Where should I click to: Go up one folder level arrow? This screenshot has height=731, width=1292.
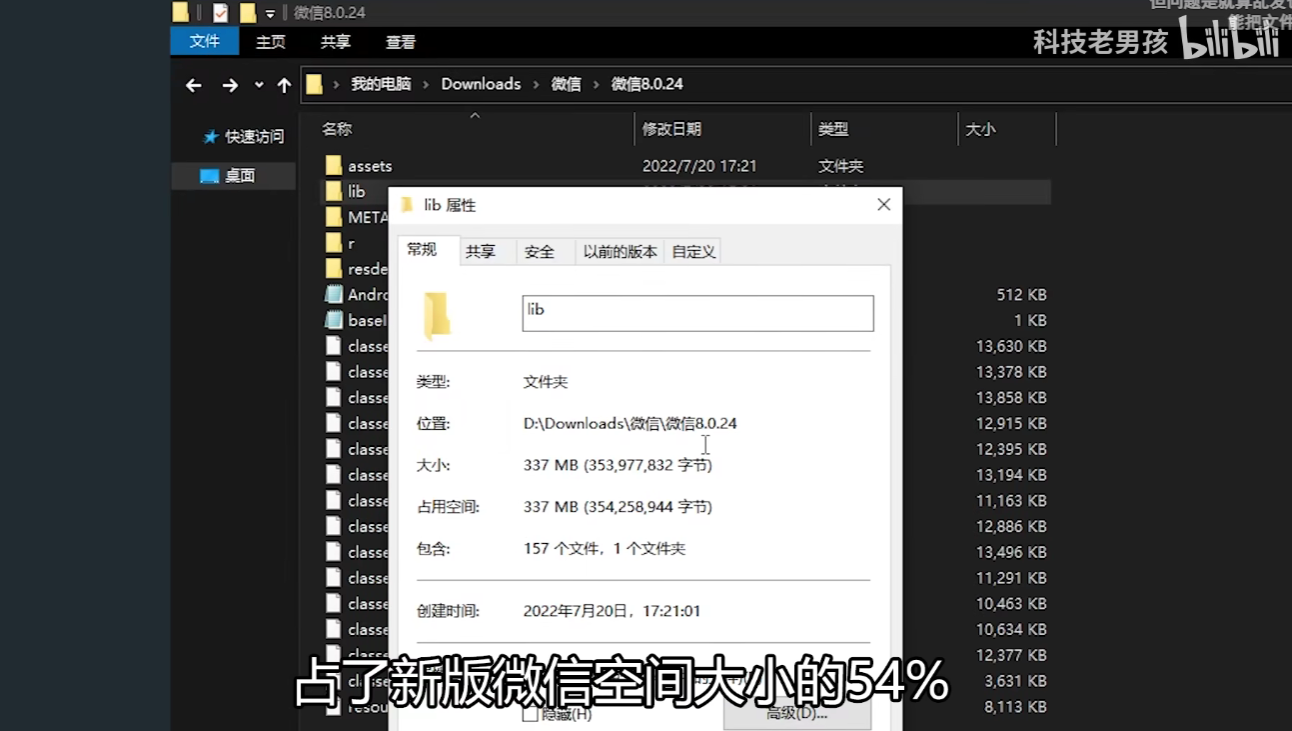(283, 85)
